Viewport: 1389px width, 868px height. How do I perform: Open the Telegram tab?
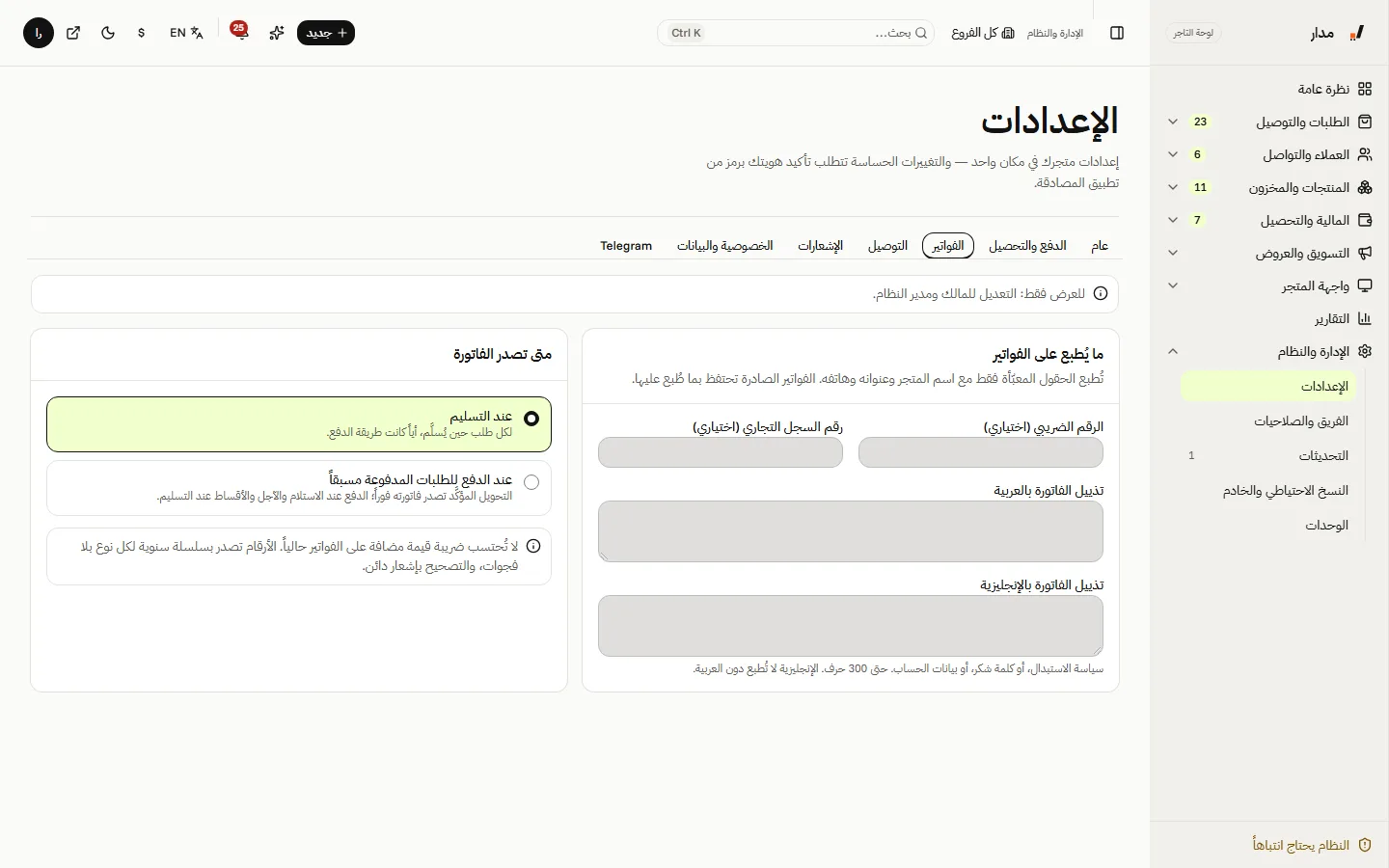coord(626,246)
